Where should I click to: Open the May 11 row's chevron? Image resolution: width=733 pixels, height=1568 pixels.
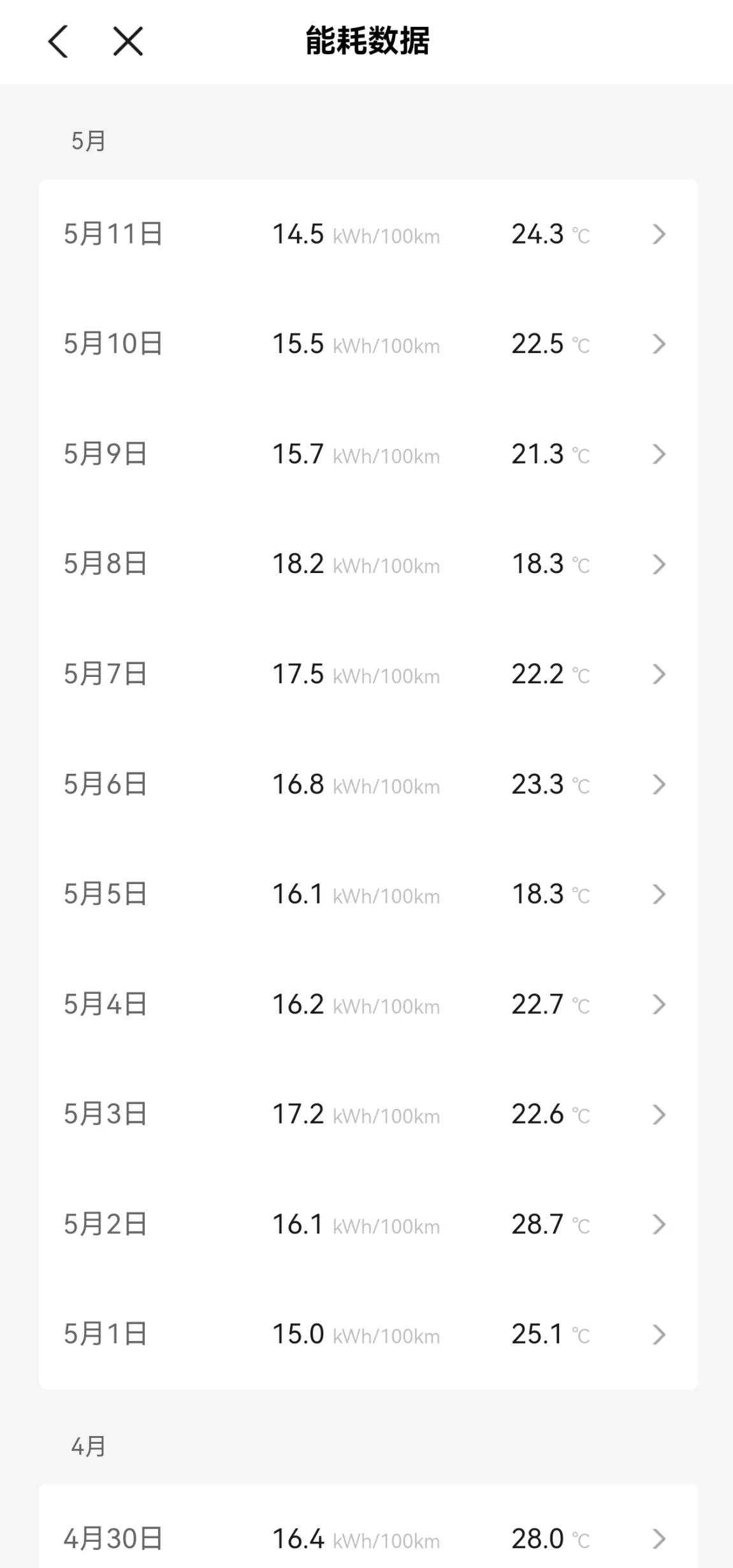click(659, 235)
